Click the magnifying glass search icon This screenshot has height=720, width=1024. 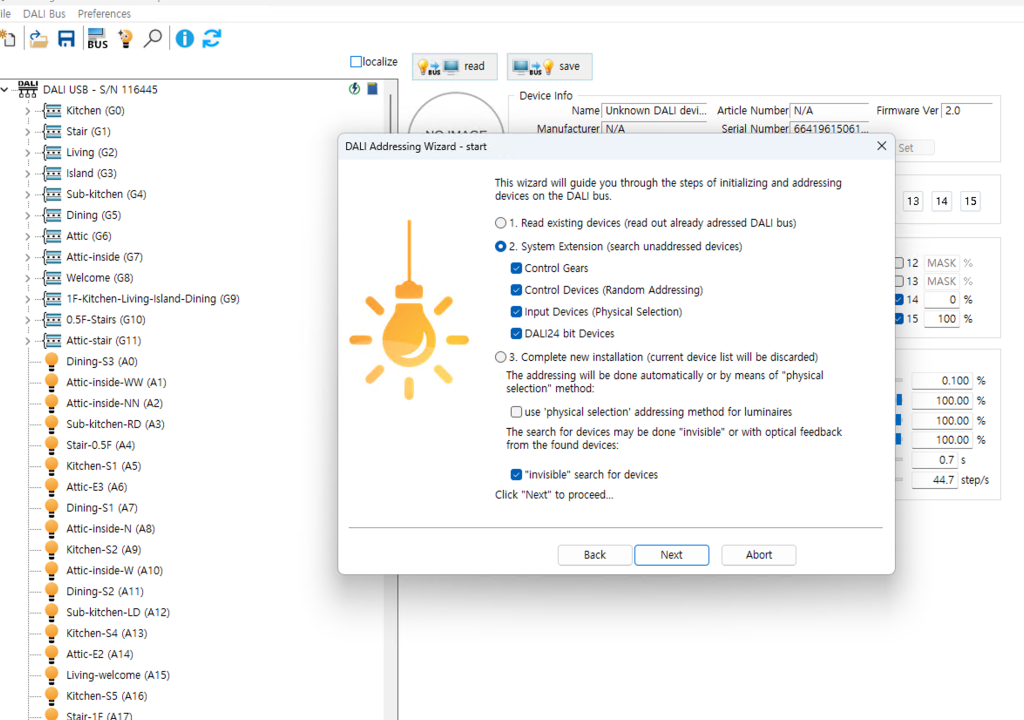point(152,39)
